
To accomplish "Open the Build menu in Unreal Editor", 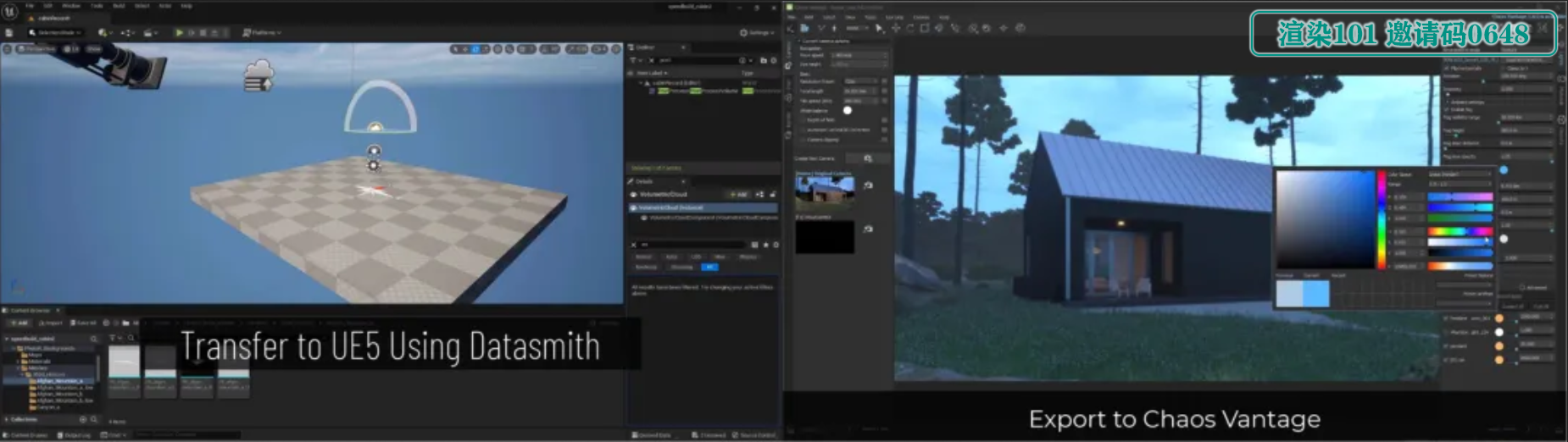I will (119, 6).
